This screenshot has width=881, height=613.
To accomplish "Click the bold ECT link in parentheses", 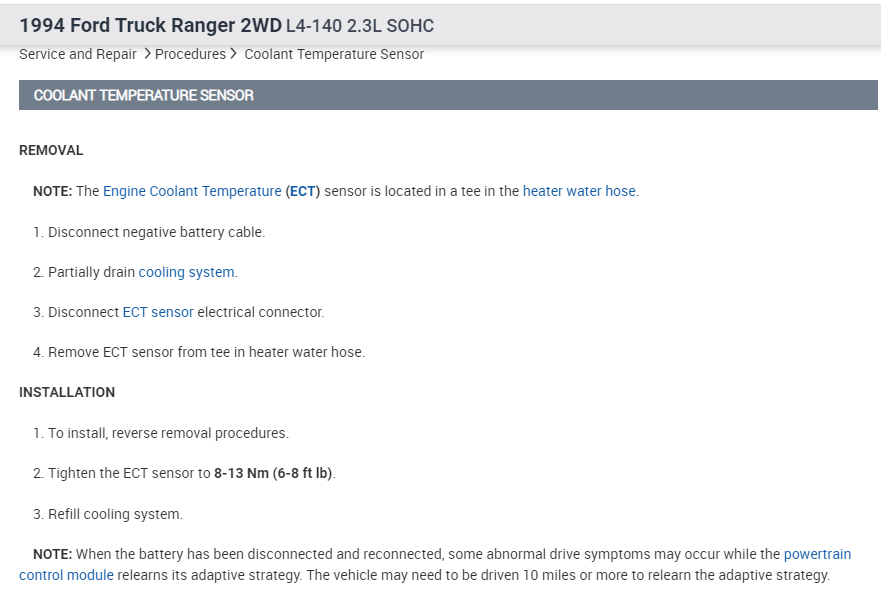I will click(x=303, y=191).
